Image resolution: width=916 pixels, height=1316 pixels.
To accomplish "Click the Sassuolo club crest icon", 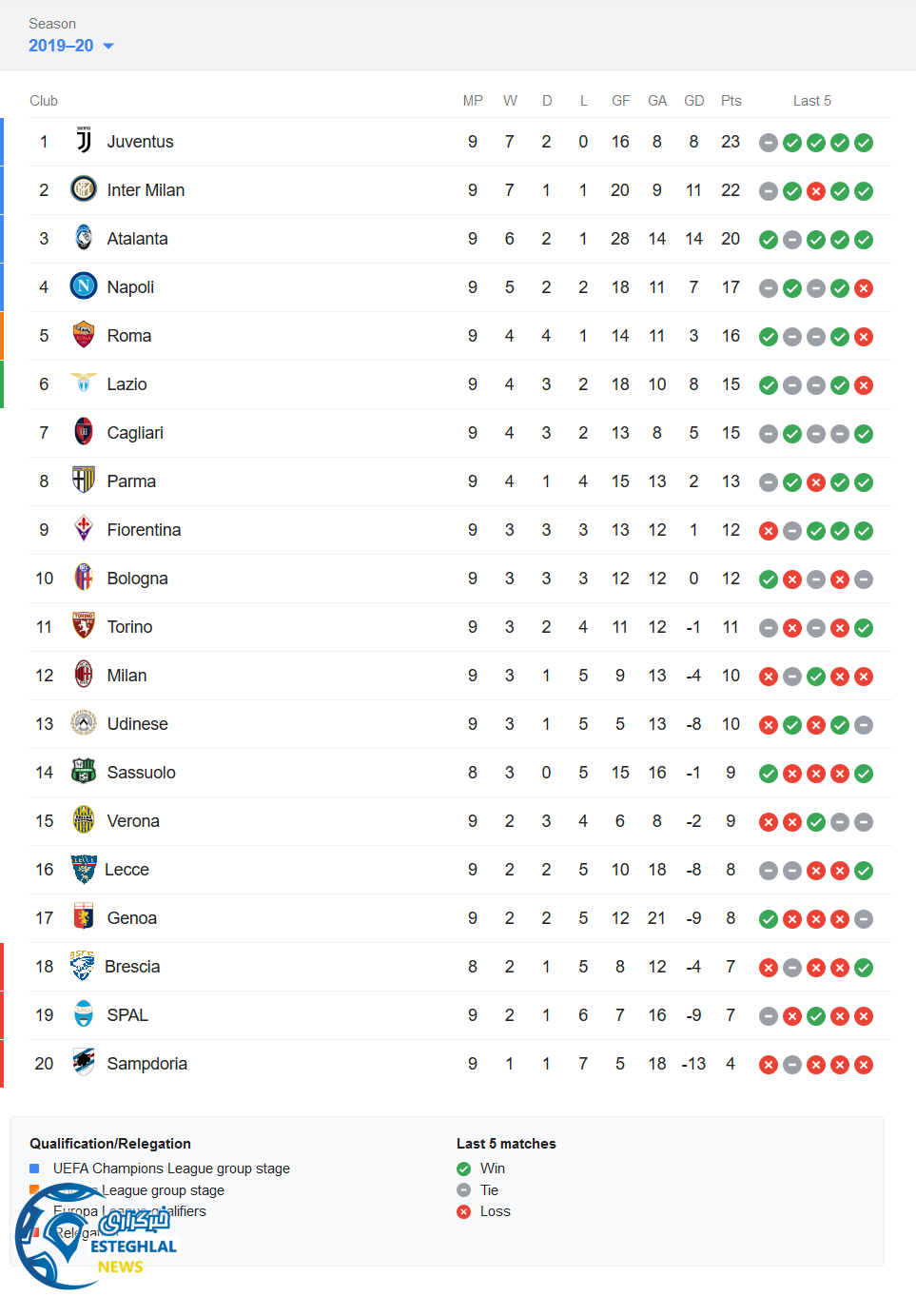I will (84, 772).
